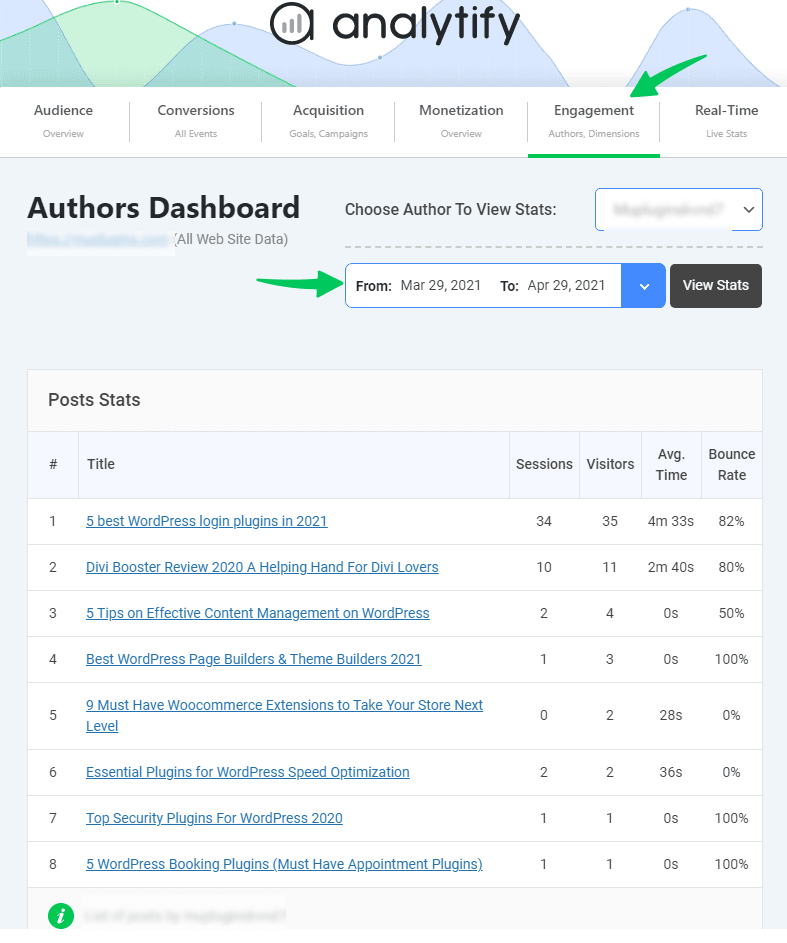Click the 2m 40s average time cell
The height and width of the screenshot is (943, 787).
pos(670,567)
